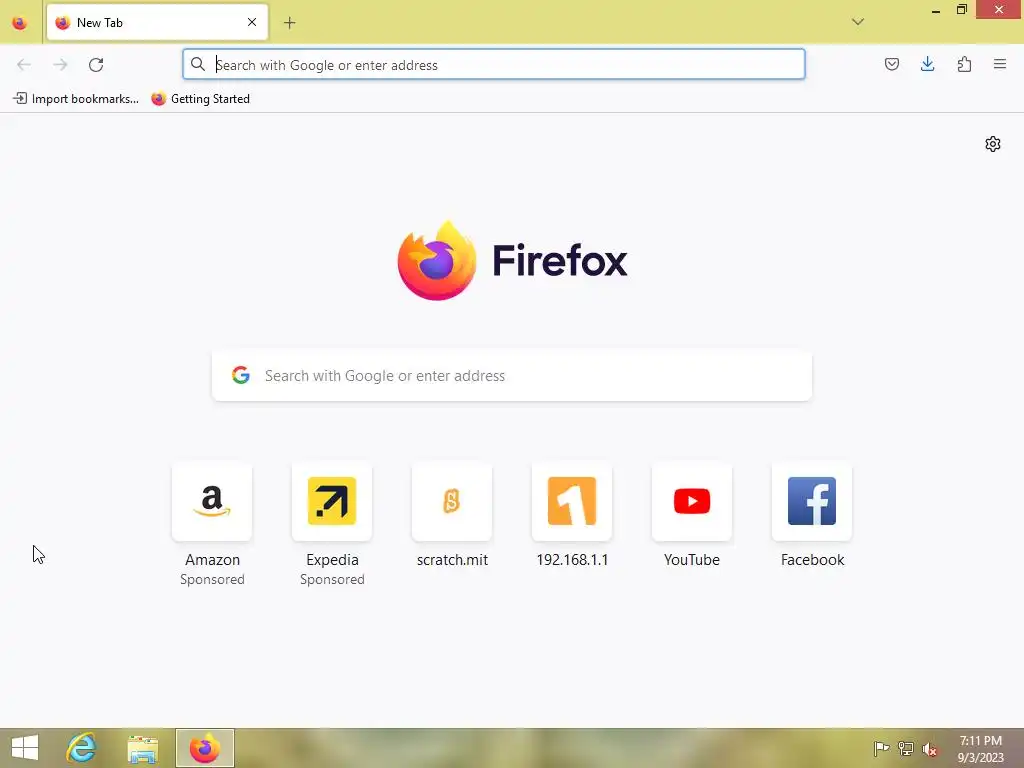
Task: Open the new tab page settings gear
Action: point(993,144)
